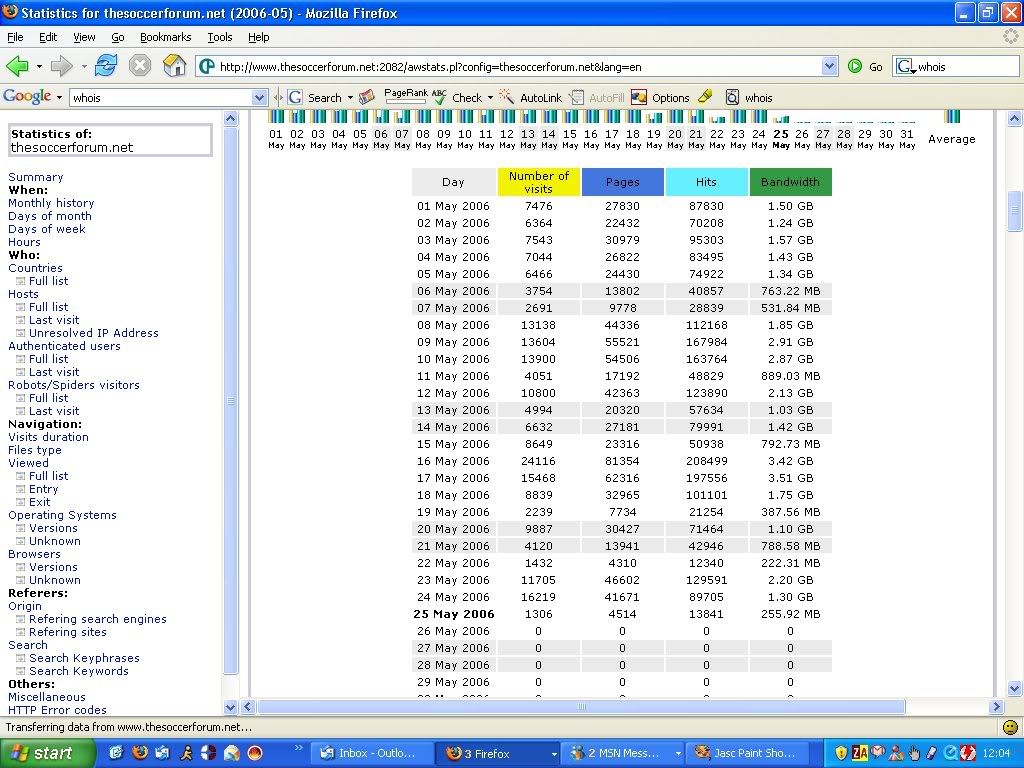Screen dimensions: 1024x768
Task: Open the Robots/Spiders visitors link
Action: pos(74,385)
